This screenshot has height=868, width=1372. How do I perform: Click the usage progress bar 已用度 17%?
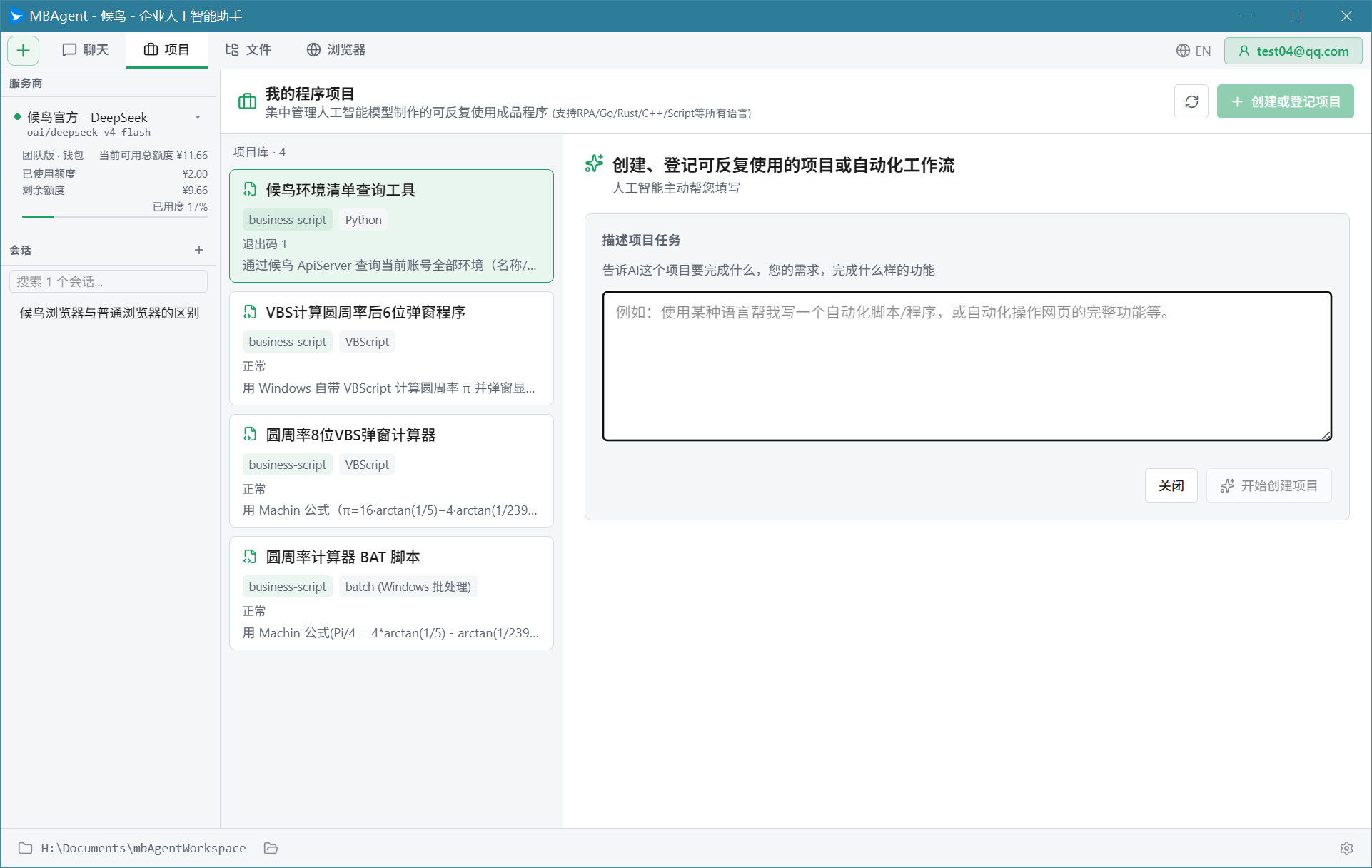point(115,216)
